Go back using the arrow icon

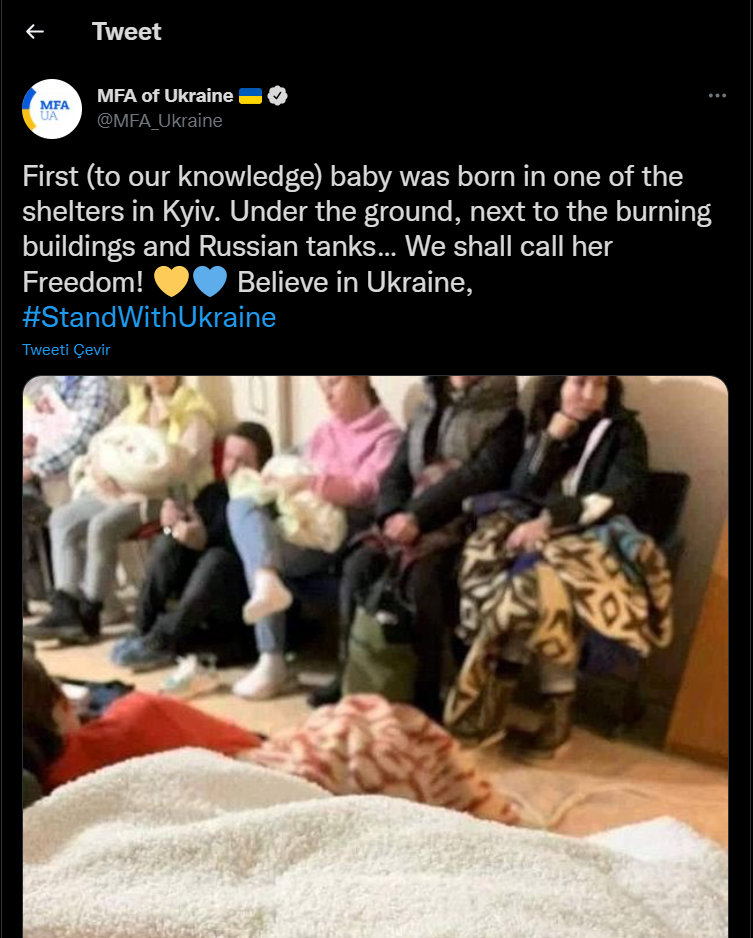coord(35,32)
